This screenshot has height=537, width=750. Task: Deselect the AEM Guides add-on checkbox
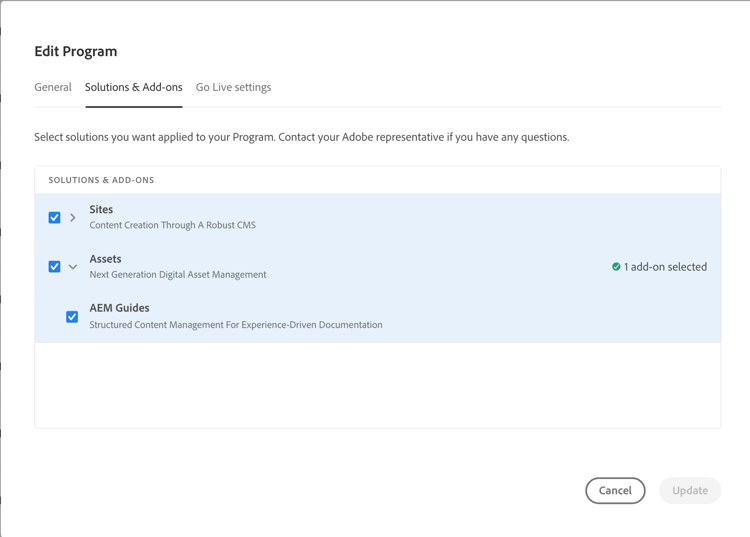pyautogui.click(x=72, y=317)
